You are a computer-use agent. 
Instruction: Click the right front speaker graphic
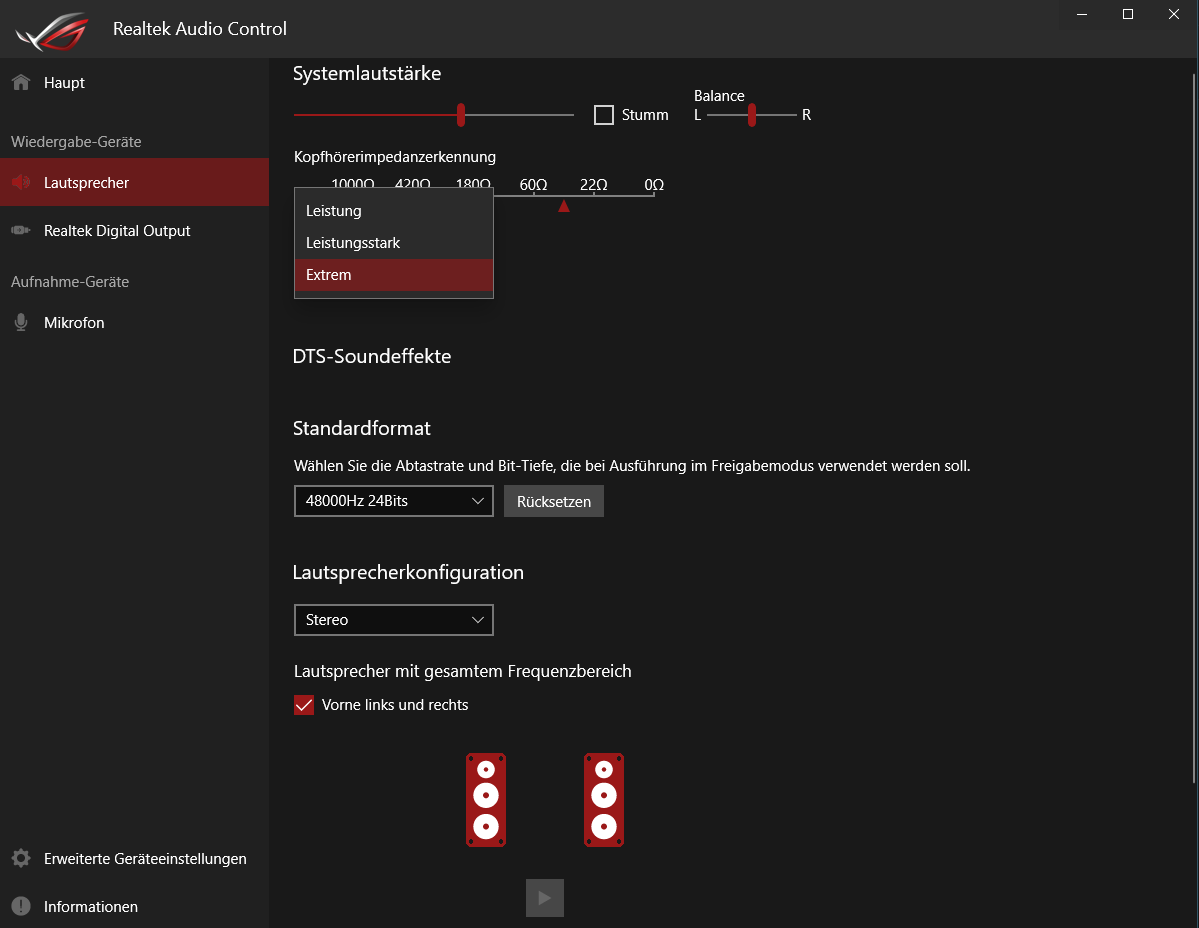pyautogui.click(x=604, y=800)
